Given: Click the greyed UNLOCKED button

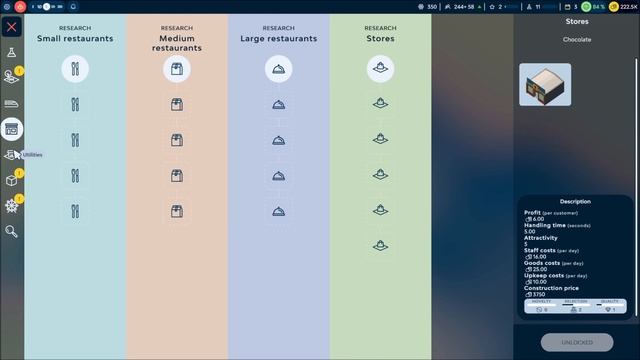Looking at the screenshot, I should 577,342.
